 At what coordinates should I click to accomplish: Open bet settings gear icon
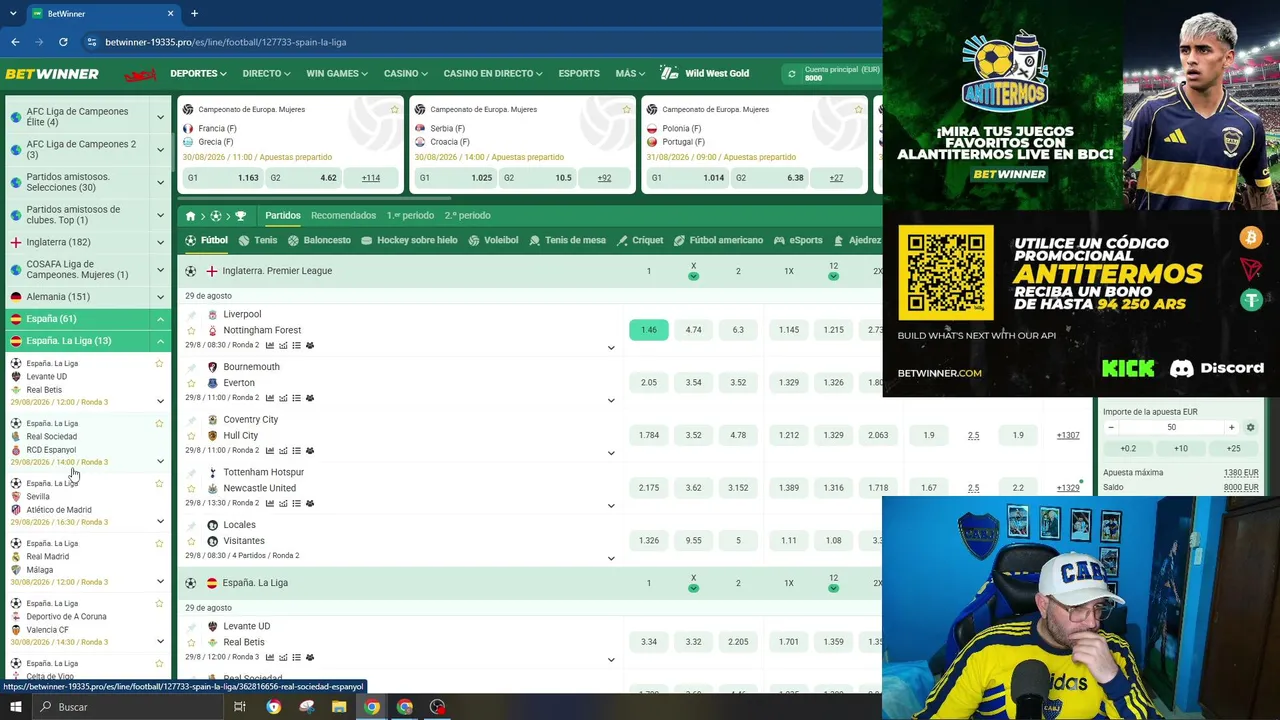tap(1250, 428)
